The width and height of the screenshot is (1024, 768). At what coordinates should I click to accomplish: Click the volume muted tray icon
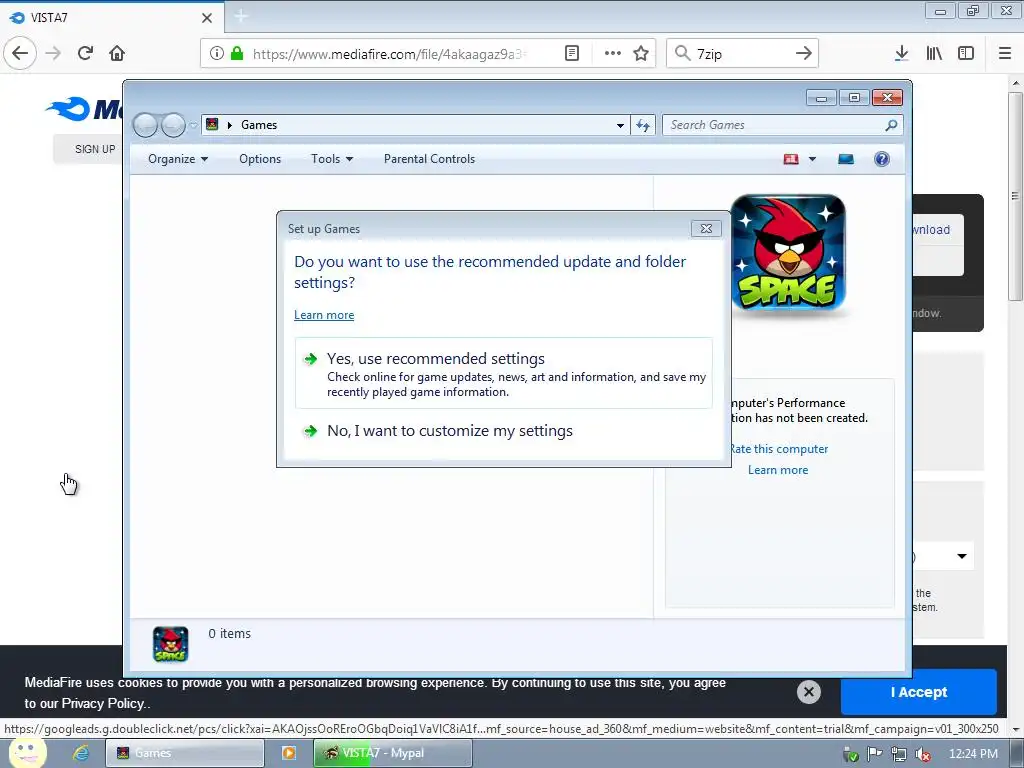[923, 754]
